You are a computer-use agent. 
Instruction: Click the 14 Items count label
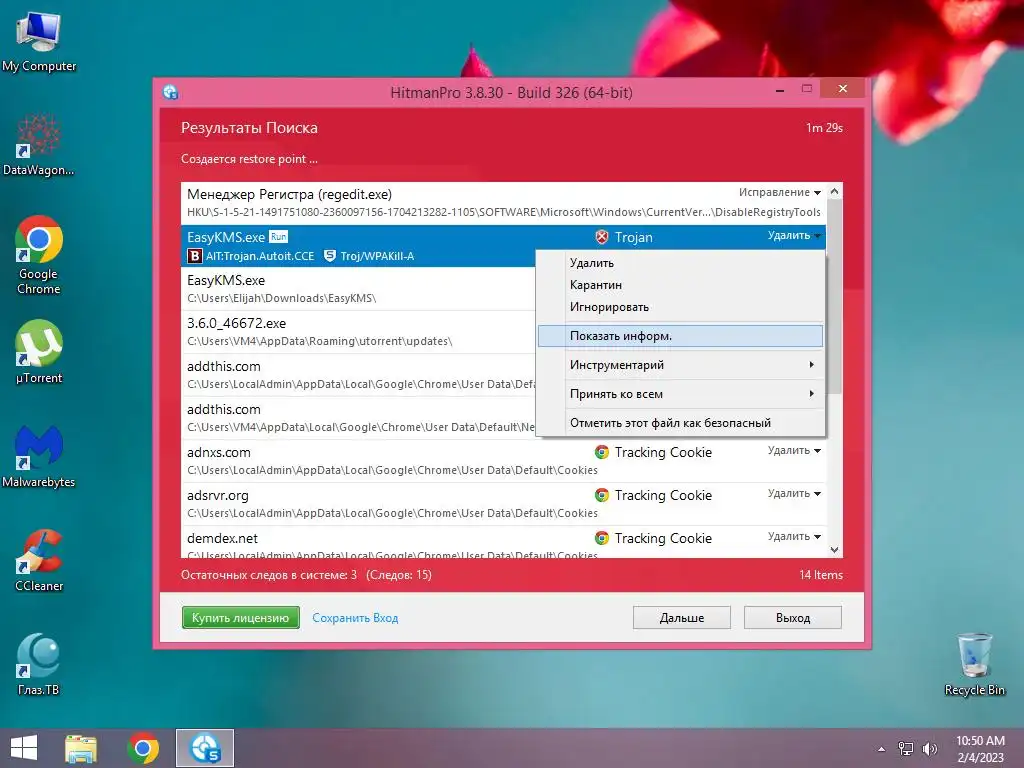(821, 575)
